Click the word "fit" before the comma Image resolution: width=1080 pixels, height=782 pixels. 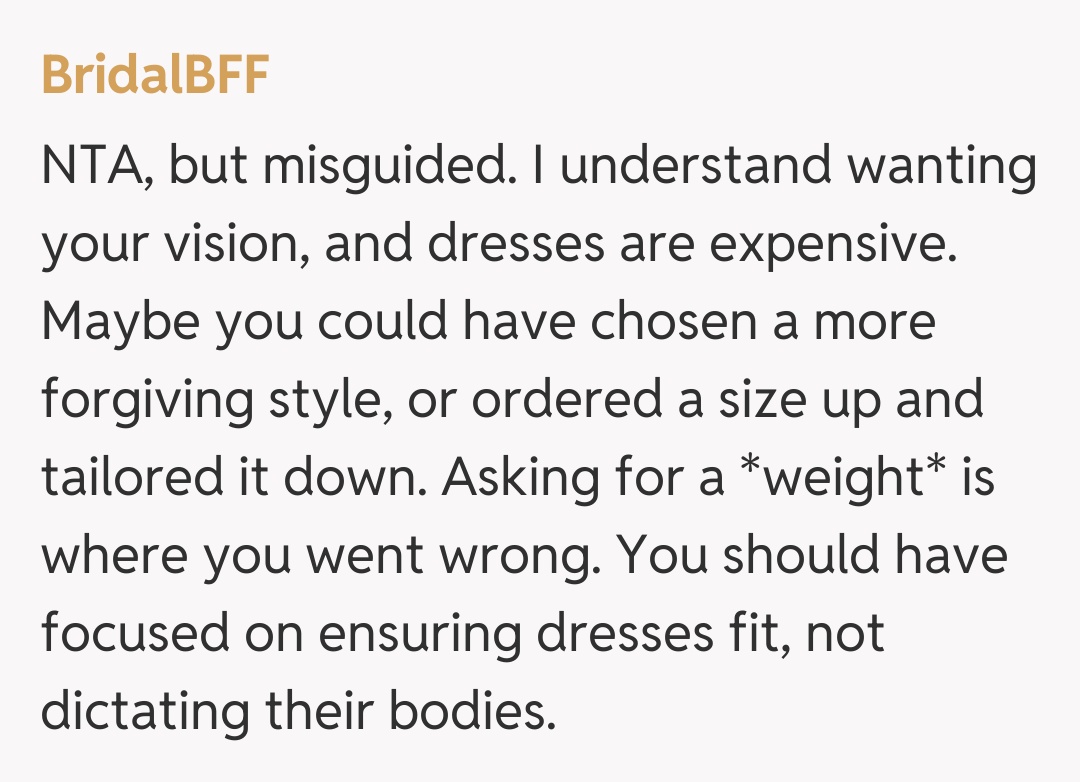click(x=734, y=634)
